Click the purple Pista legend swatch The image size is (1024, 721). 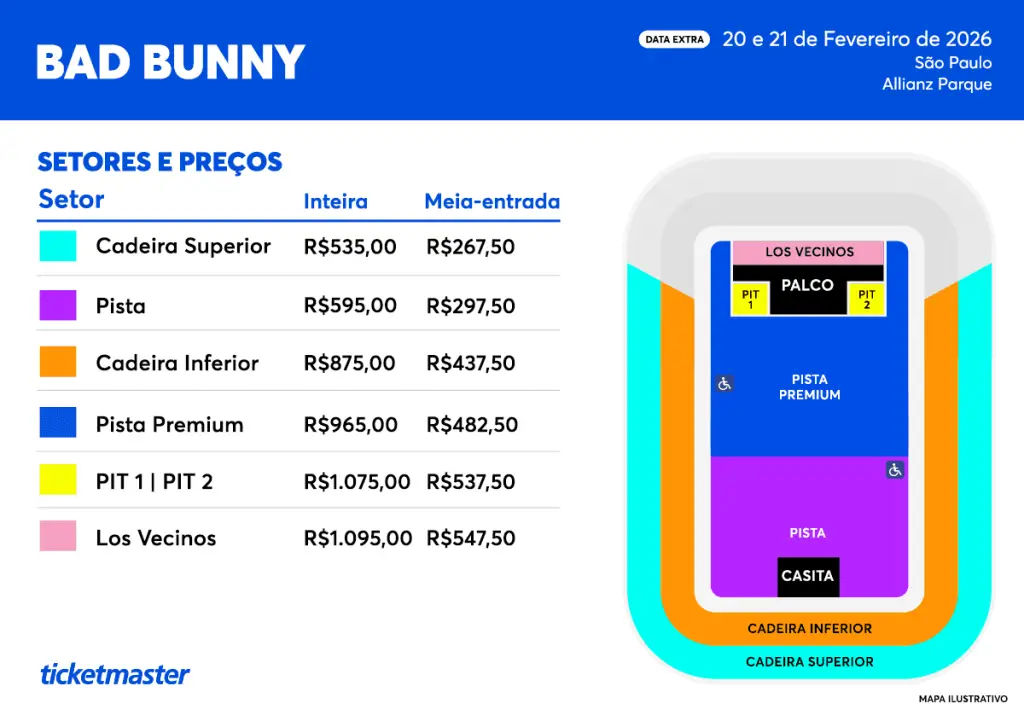point(58,305)
